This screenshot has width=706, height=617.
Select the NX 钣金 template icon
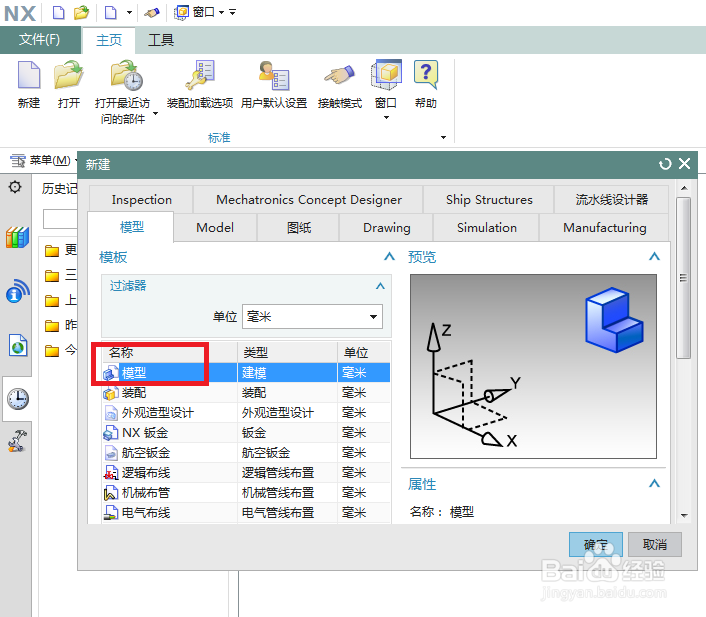point(111,433)
